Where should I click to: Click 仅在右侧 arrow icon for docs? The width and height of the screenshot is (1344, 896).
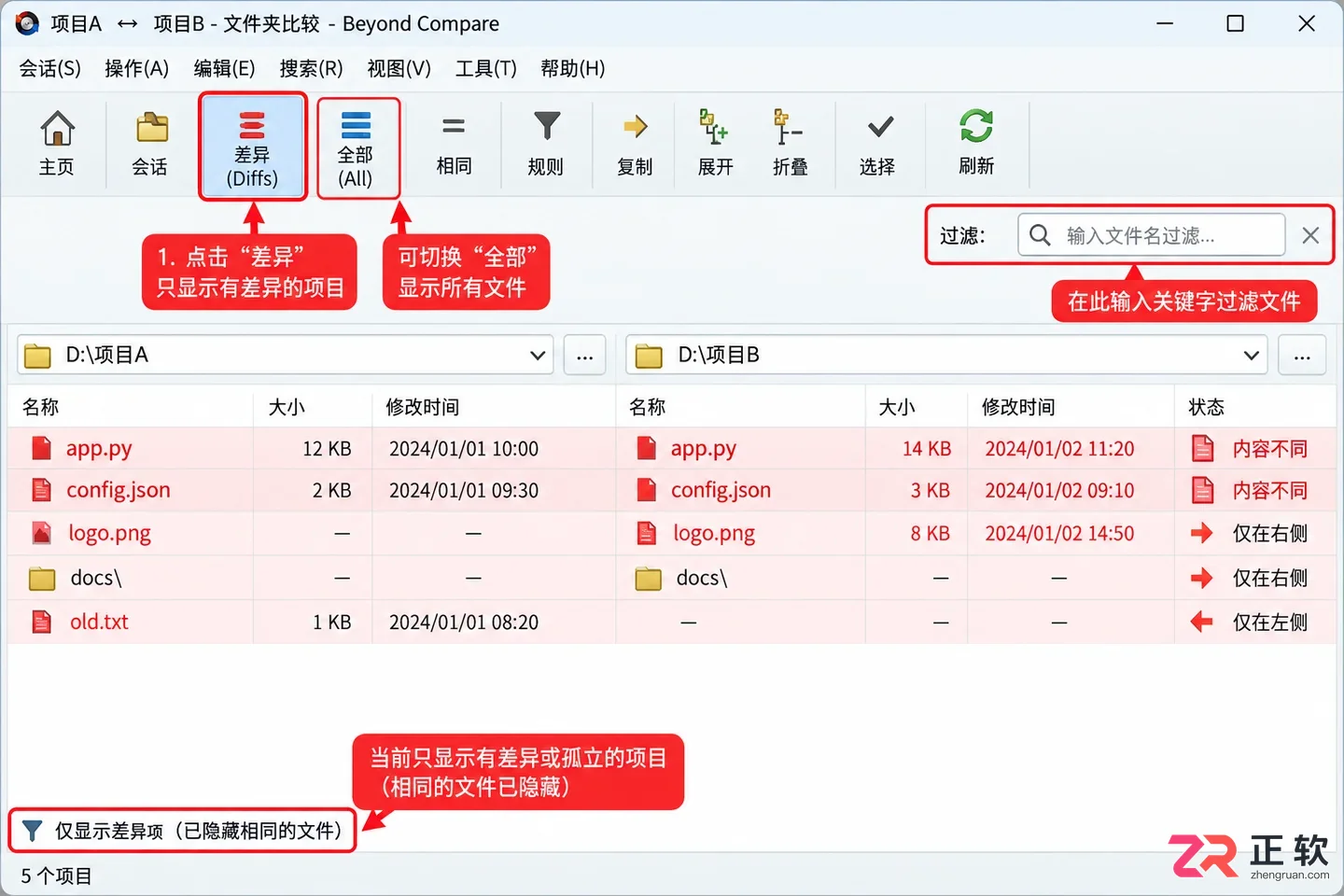[x=1202, y=578]
